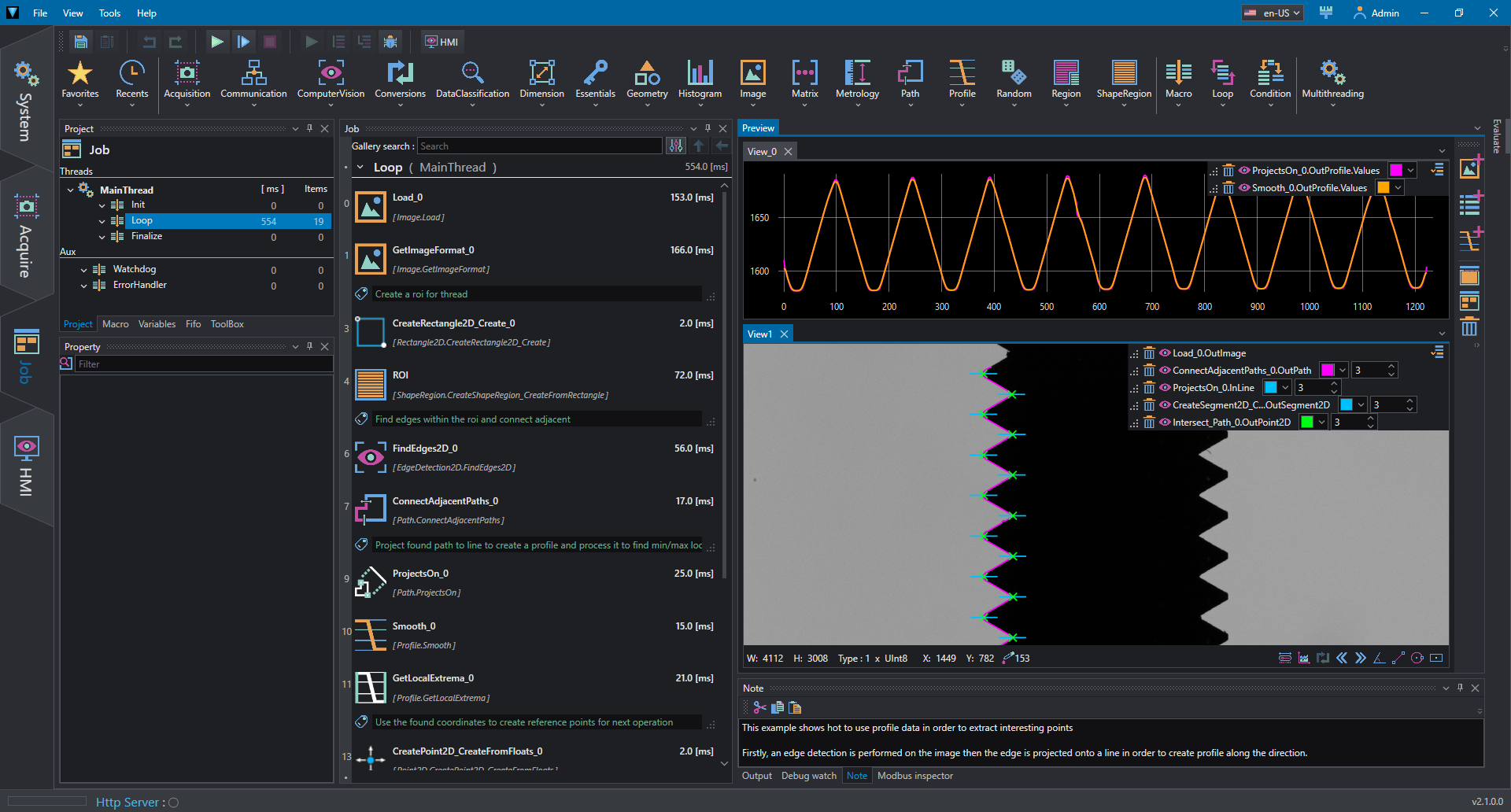Click magenta swatch for ConnectAdjacentPaths_0.OutPath
The image size is (1511, 812).
[x=1328, y=371]
